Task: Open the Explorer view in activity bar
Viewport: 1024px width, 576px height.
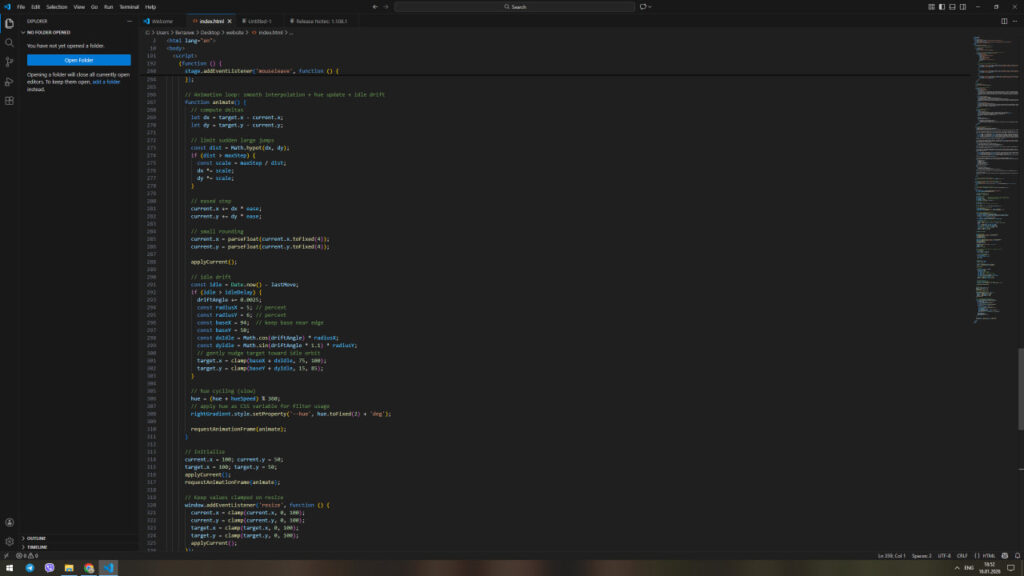Action: point(9,24)
